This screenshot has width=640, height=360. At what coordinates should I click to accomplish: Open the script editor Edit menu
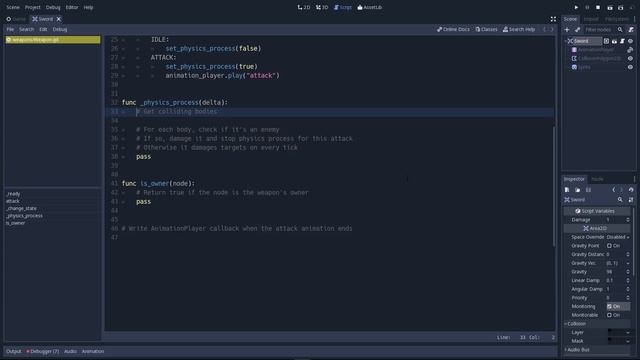(43, 29)
